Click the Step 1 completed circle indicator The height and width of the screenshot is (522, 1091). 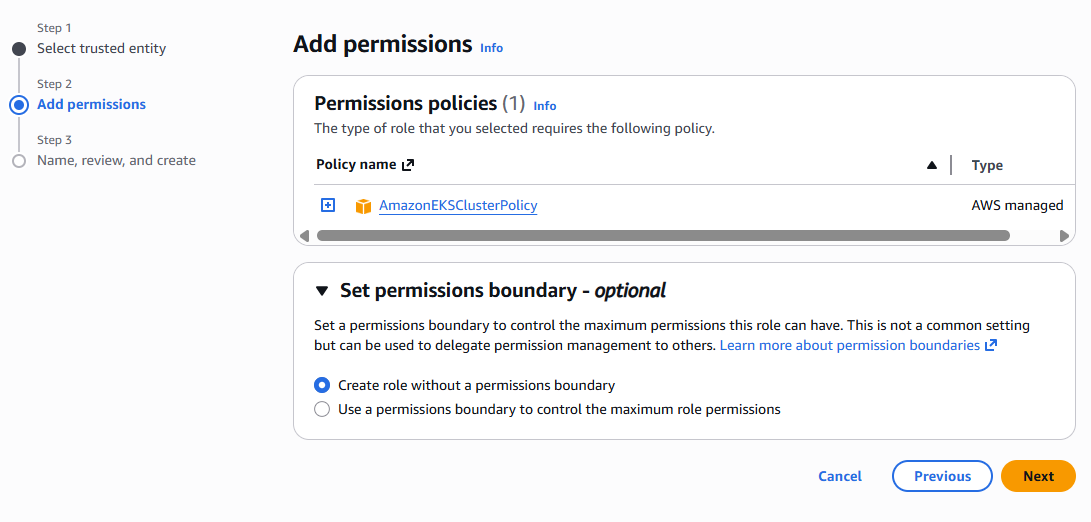[18, 48]
